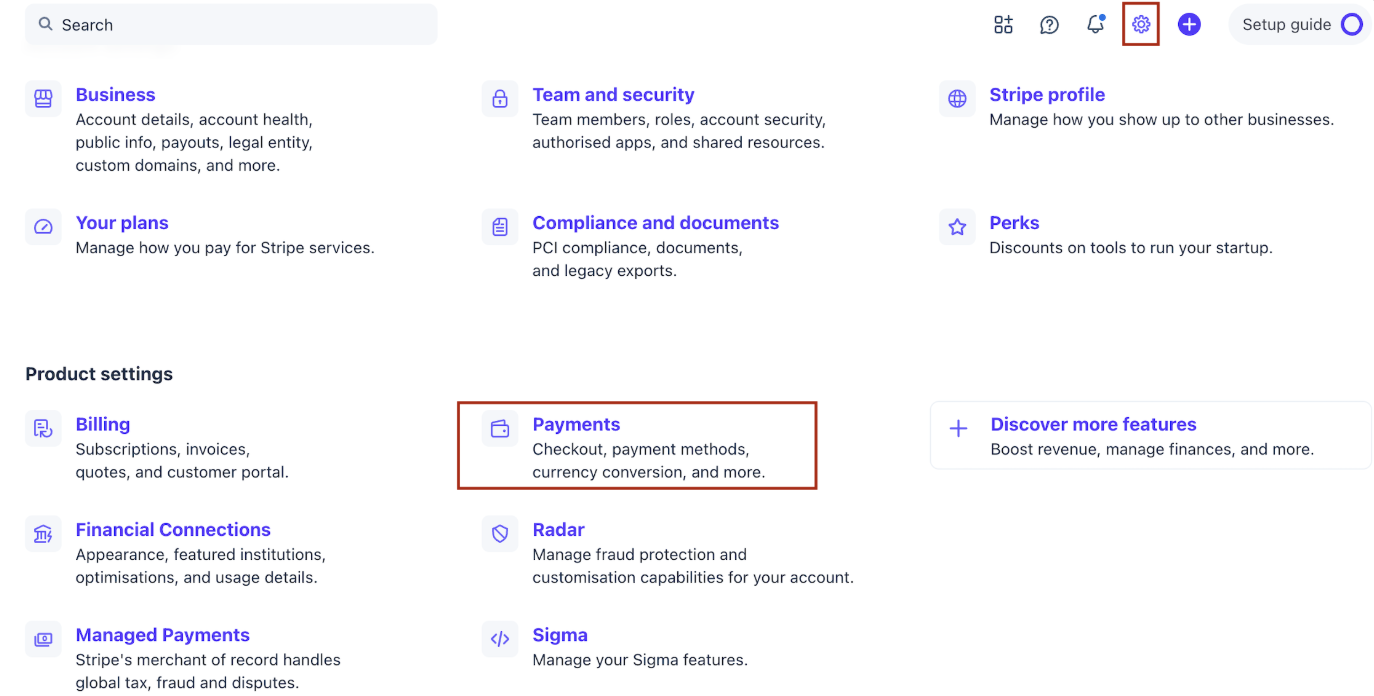Click the Discover more features card
Image resolution: width=1374 pixels, height=696 pixels.
point(1150,435)
